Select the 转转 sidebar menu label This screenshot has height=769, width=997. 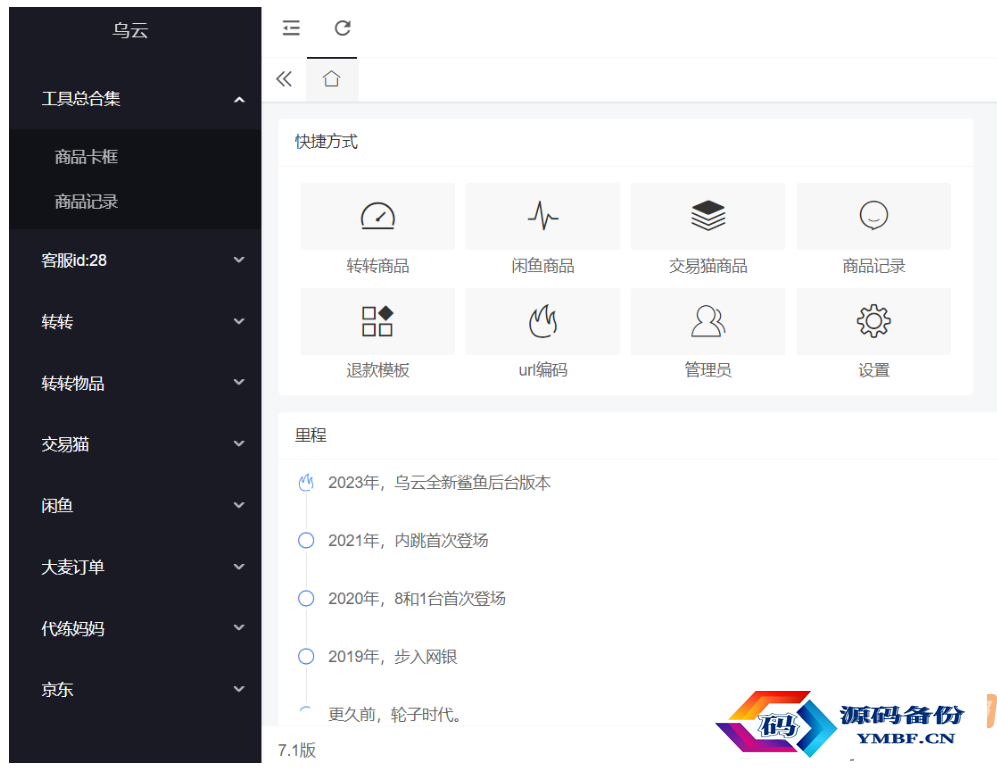[x=57, y=322]
